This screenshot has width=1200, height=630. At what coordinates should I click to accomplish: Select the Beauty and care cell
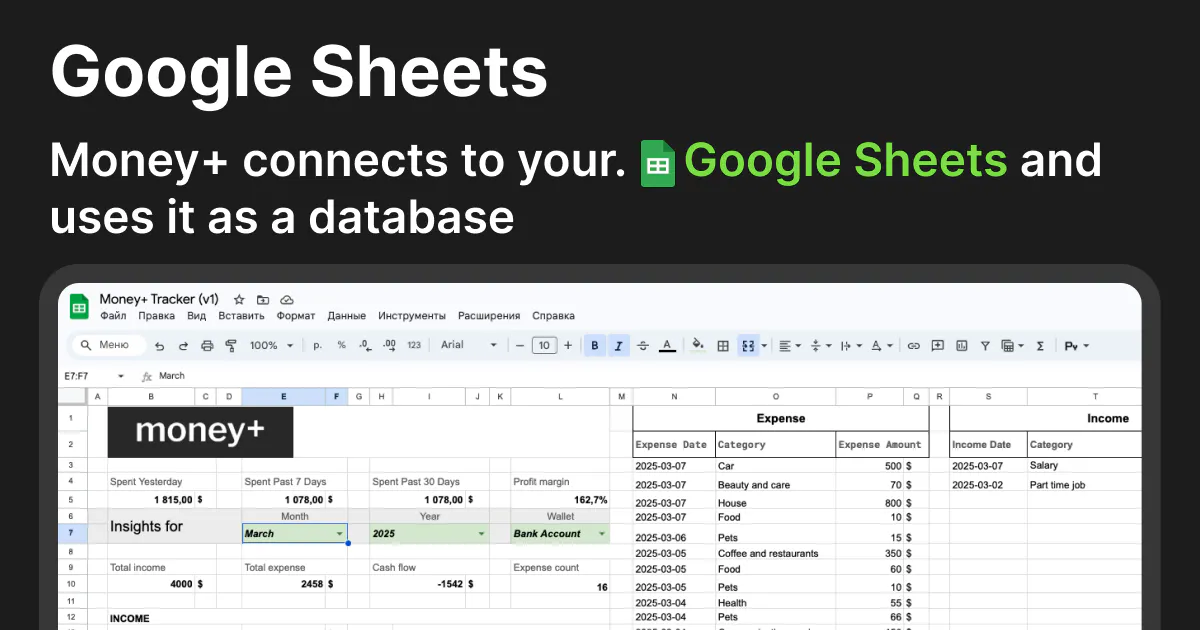click(775, 485)
